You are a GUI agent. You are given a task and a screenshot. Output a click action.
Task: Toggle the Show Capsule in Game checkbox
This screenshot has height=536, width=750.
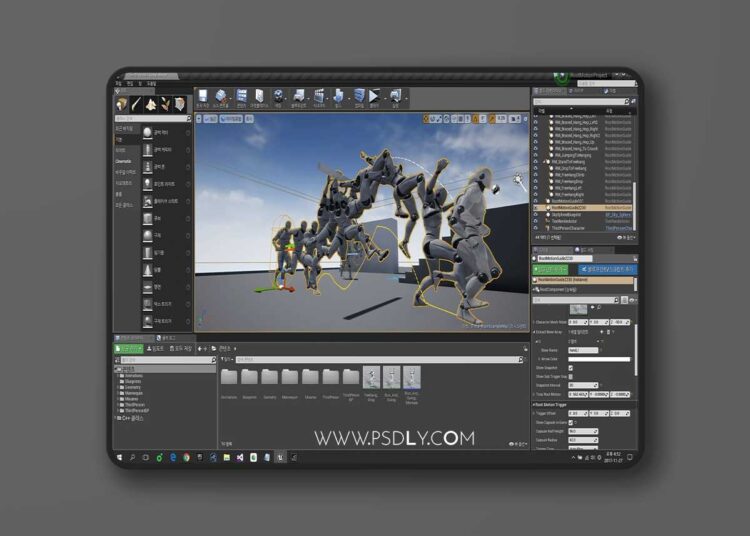click(571, 423)
